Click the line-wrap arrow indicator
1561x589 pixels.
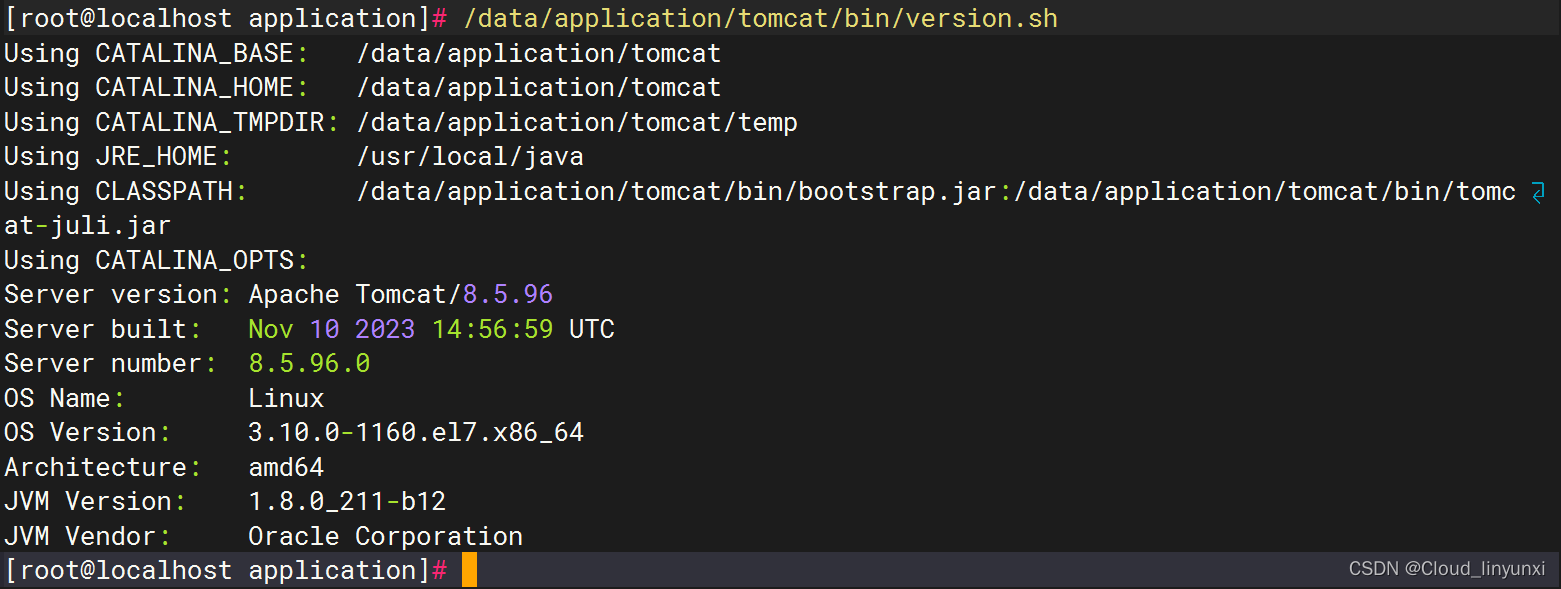pos(1538,192)
